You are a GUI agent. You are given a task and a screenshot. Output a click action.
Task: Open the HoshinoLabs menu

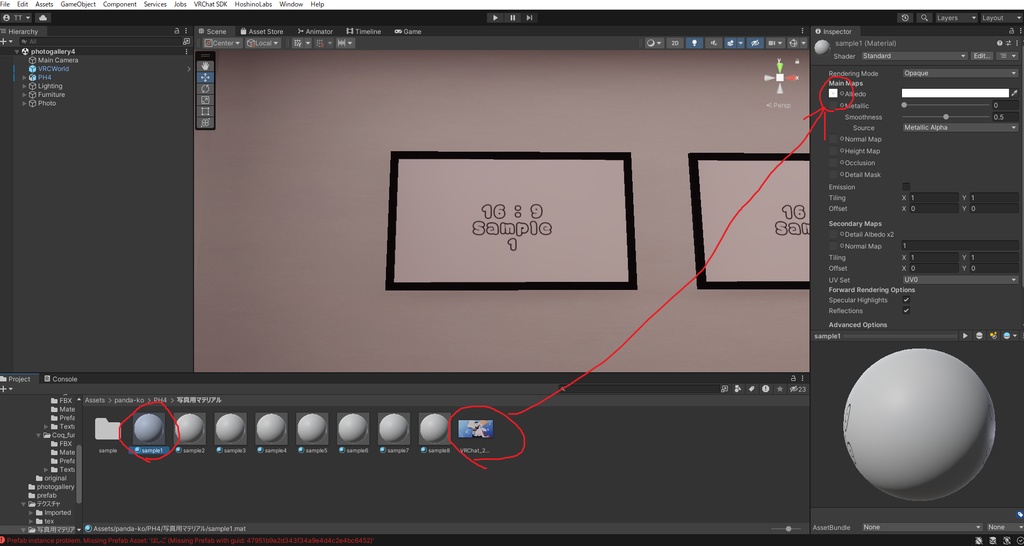[x=253, y=4]
